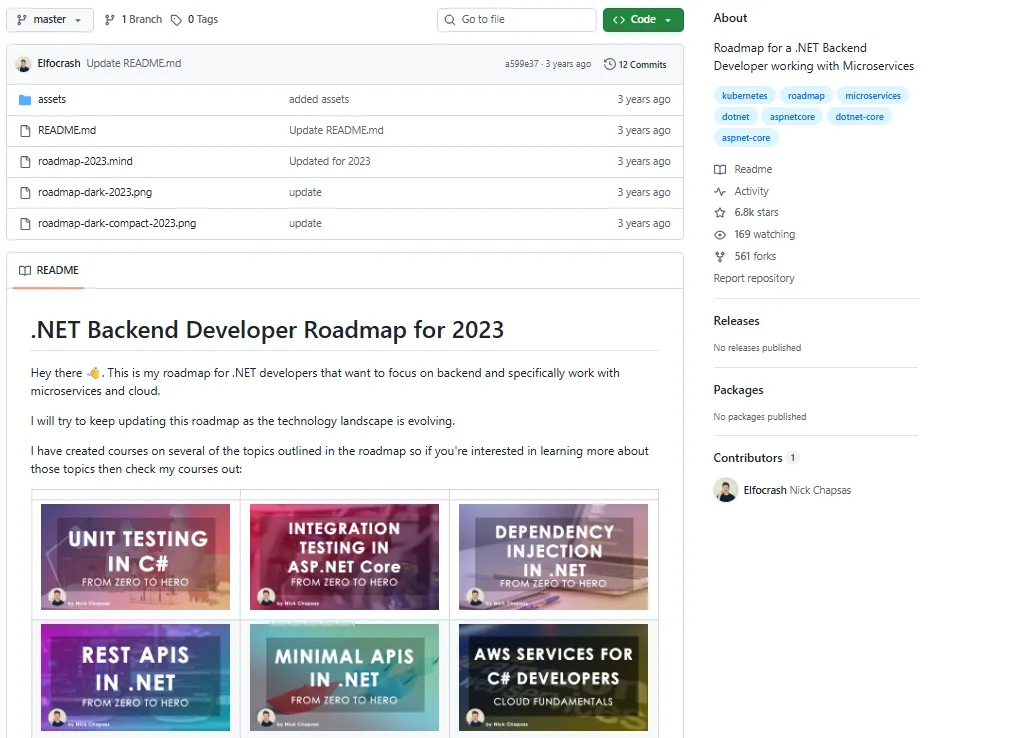Open roadmap-dark-2023.png file
The height and width of the screenshot is (738, 1009).
point(95,192)
